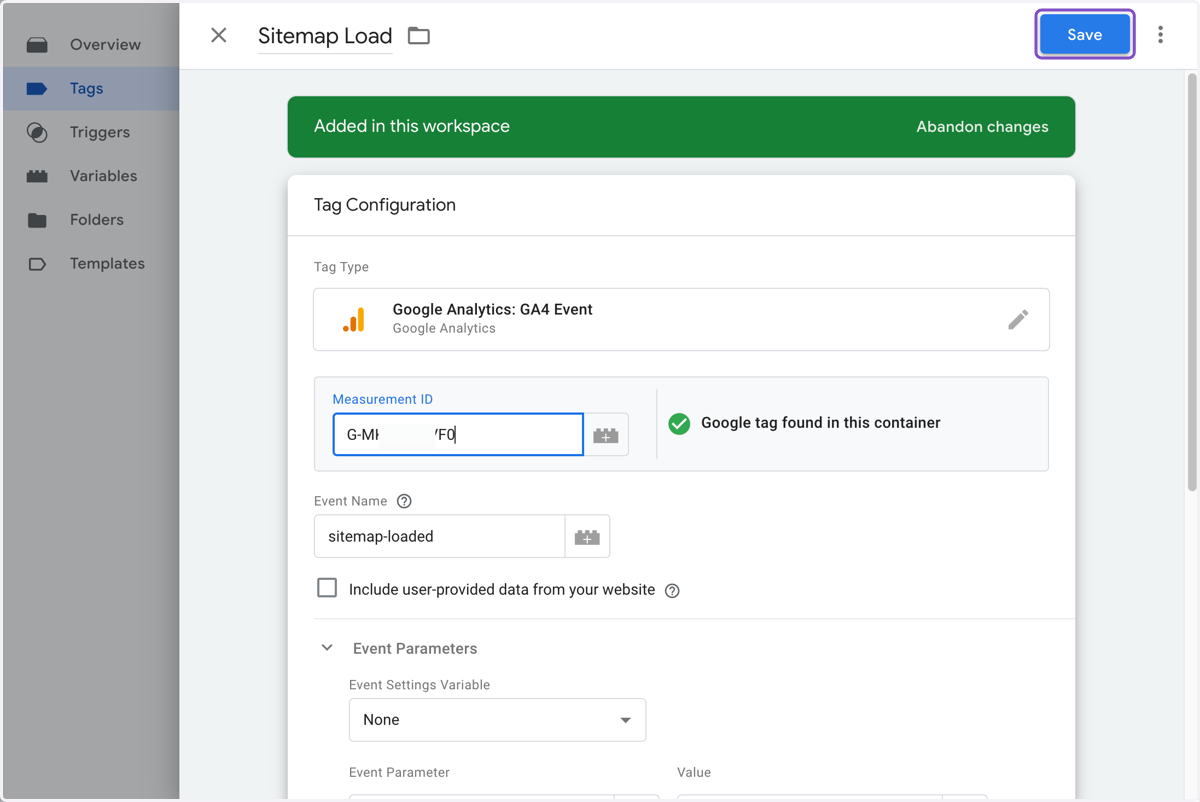This screenshot has width=1200, height=802.
Task: Click the Sitemap Load tag name title
Action: pos(325,36)
